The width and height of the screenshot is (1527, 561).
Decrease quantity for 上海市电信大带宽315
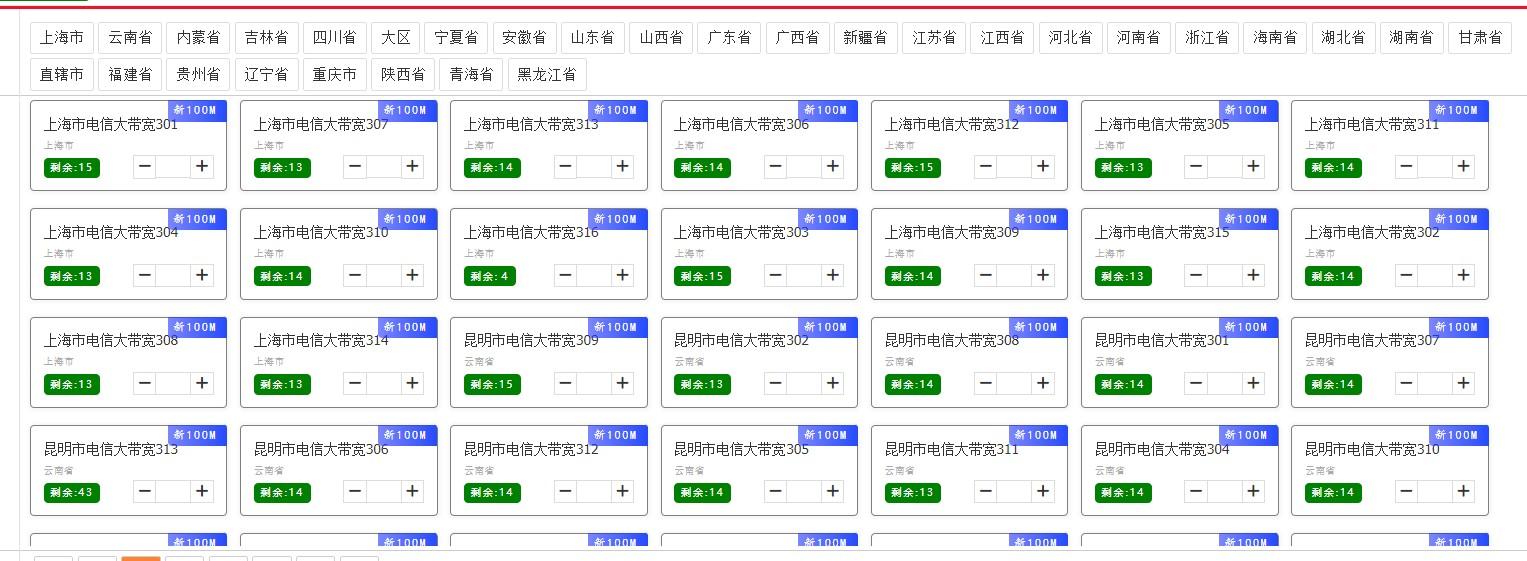1196,275
